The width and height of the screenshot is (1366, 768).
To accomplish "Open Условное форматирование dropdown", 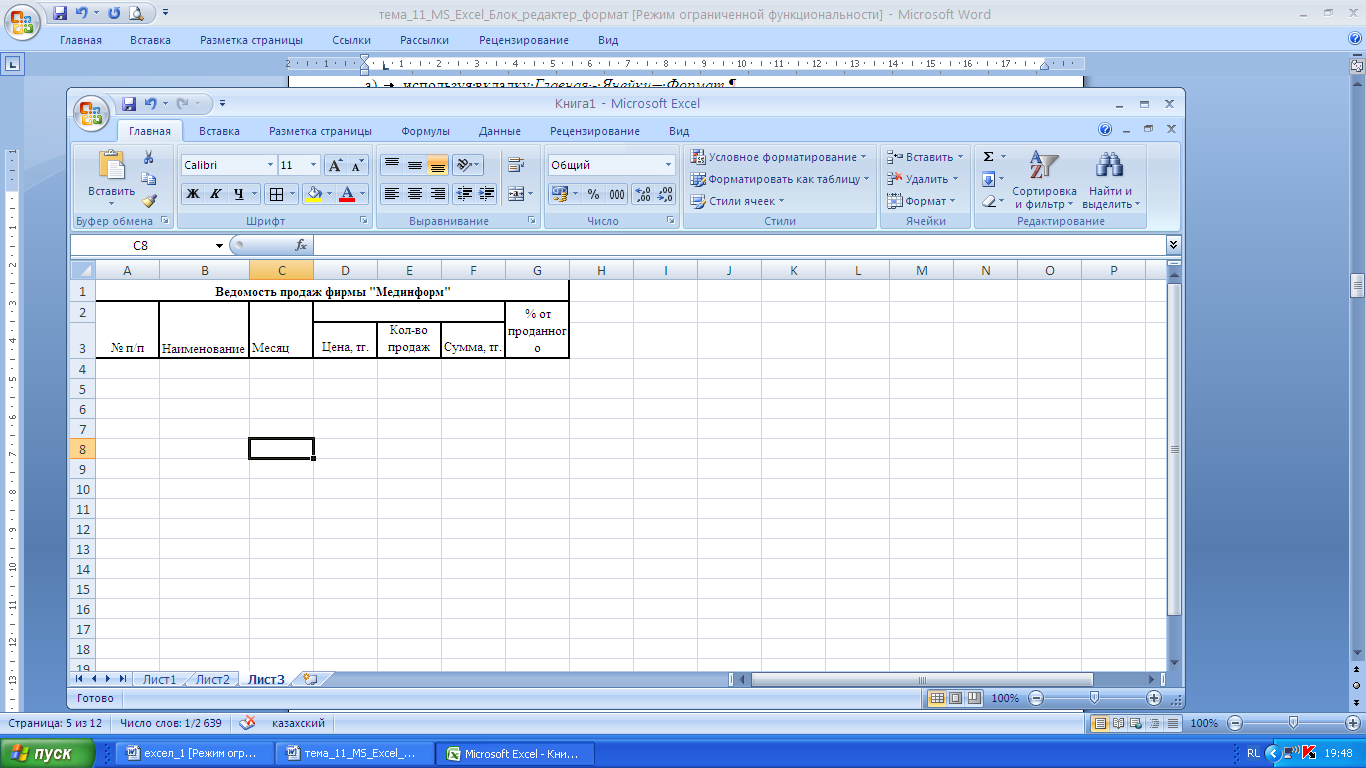I will pos(778,157).
